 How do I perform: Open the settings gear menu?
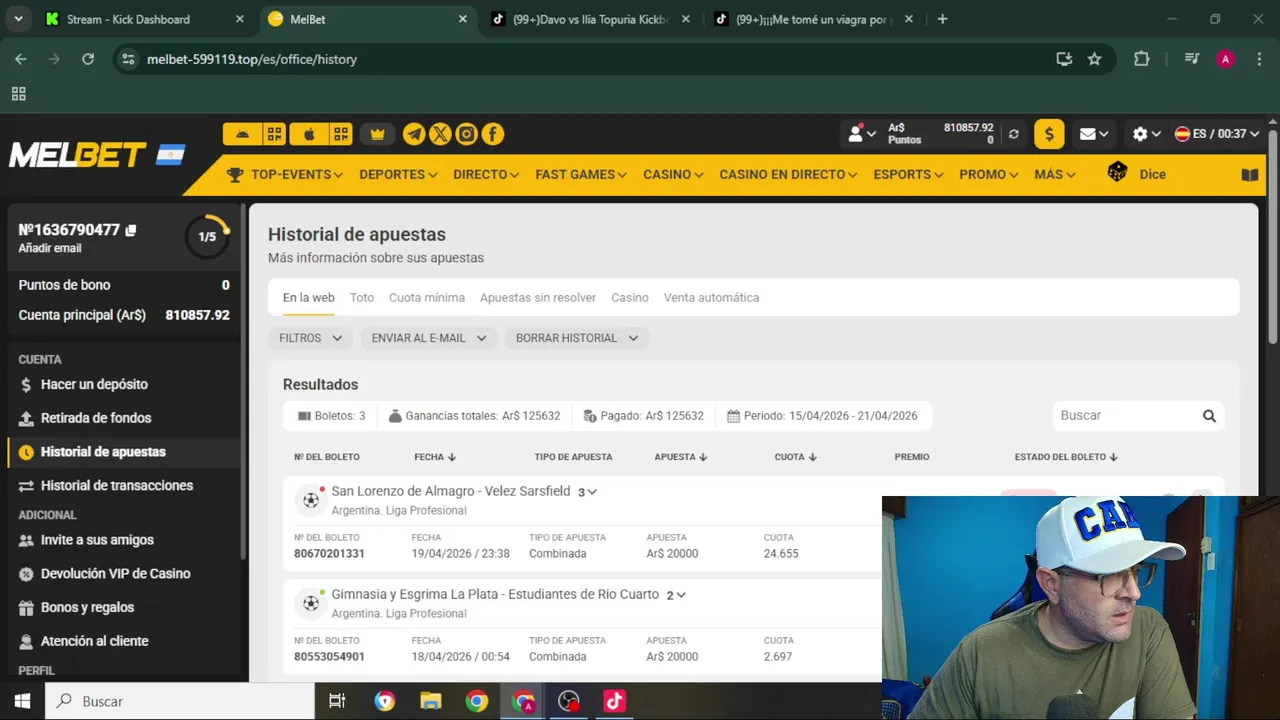(x=1146, y=134)
